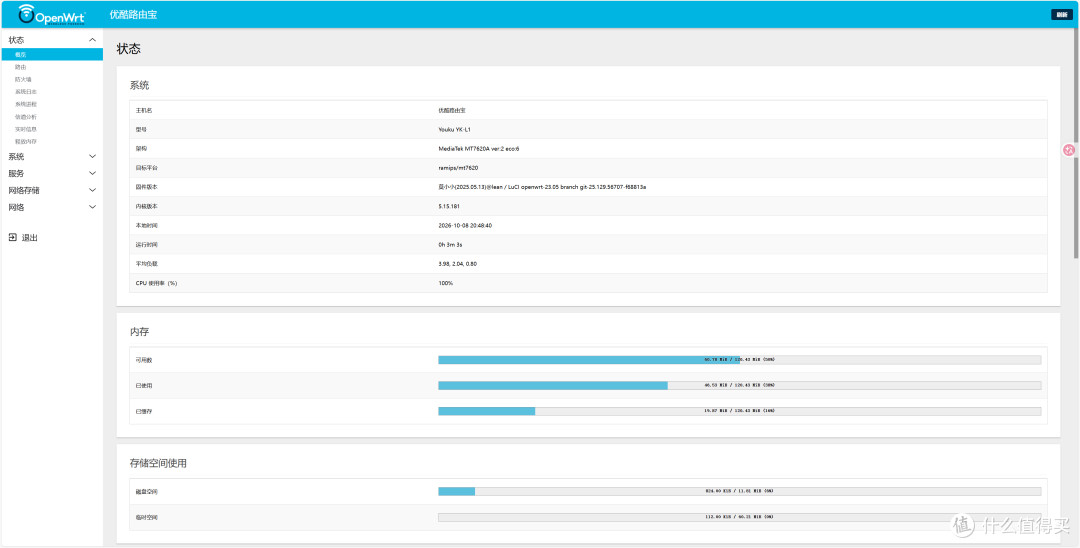The image size is (1080, 548).
Task: Collapse the 状态 menu chevron
Action: (x=93, y=40)
